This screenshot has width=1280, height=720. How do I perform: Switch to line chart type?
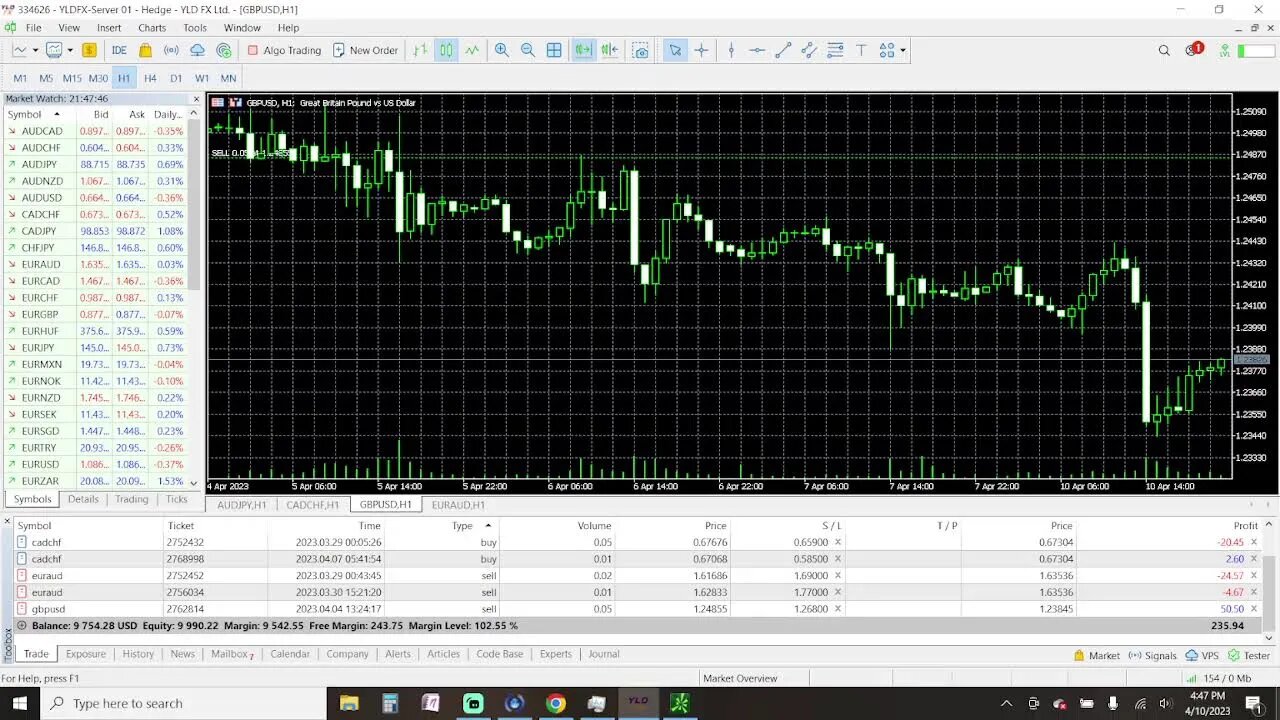[472, 50]
